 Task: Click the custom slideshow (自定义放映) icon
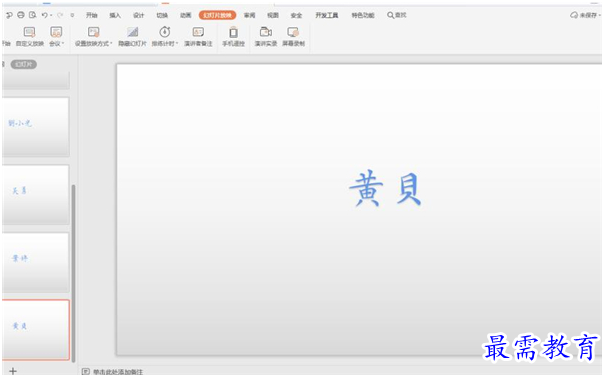coord(29,32)
